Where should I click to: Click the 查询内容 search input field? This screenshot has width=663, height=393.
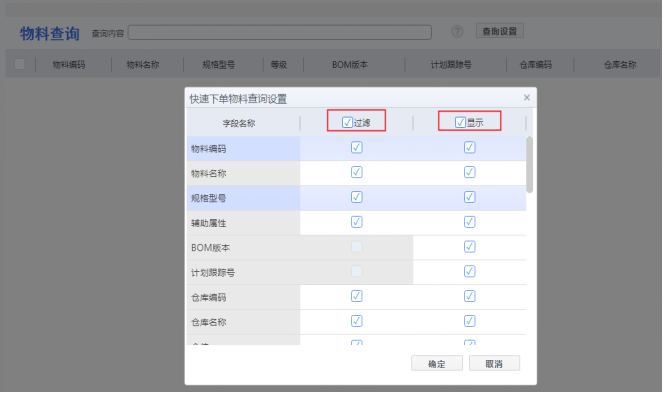click(280, 32)
